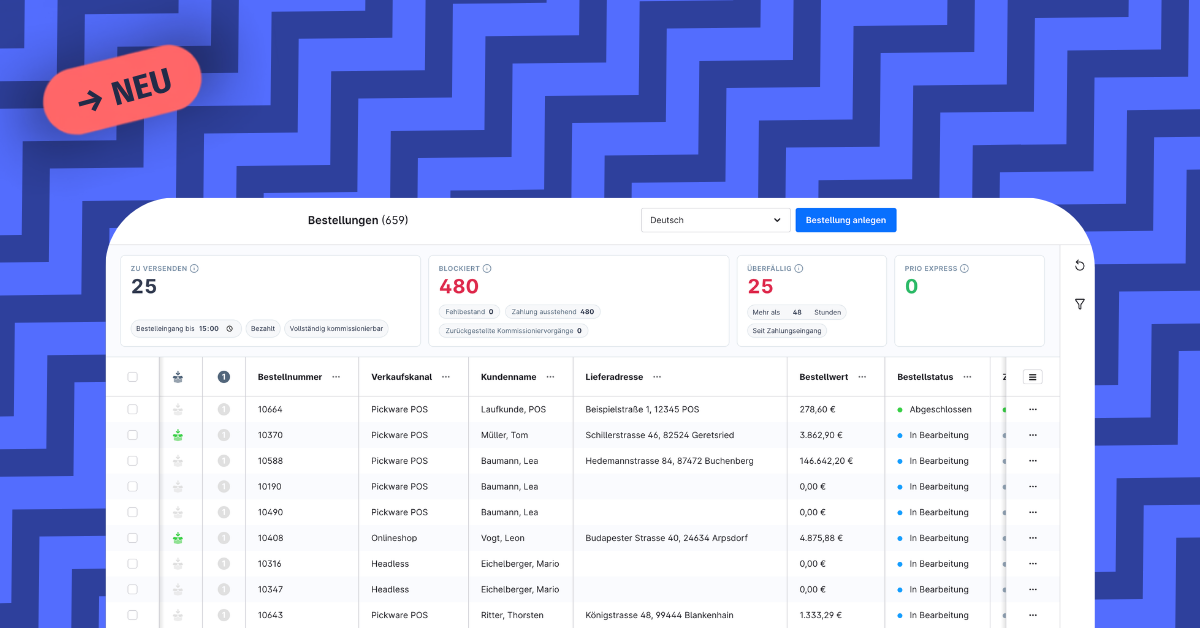The height and width of the screenshot is (628, 1200).
Task: Click grey shipping icon for order 10664
Action: click(178, 409)
